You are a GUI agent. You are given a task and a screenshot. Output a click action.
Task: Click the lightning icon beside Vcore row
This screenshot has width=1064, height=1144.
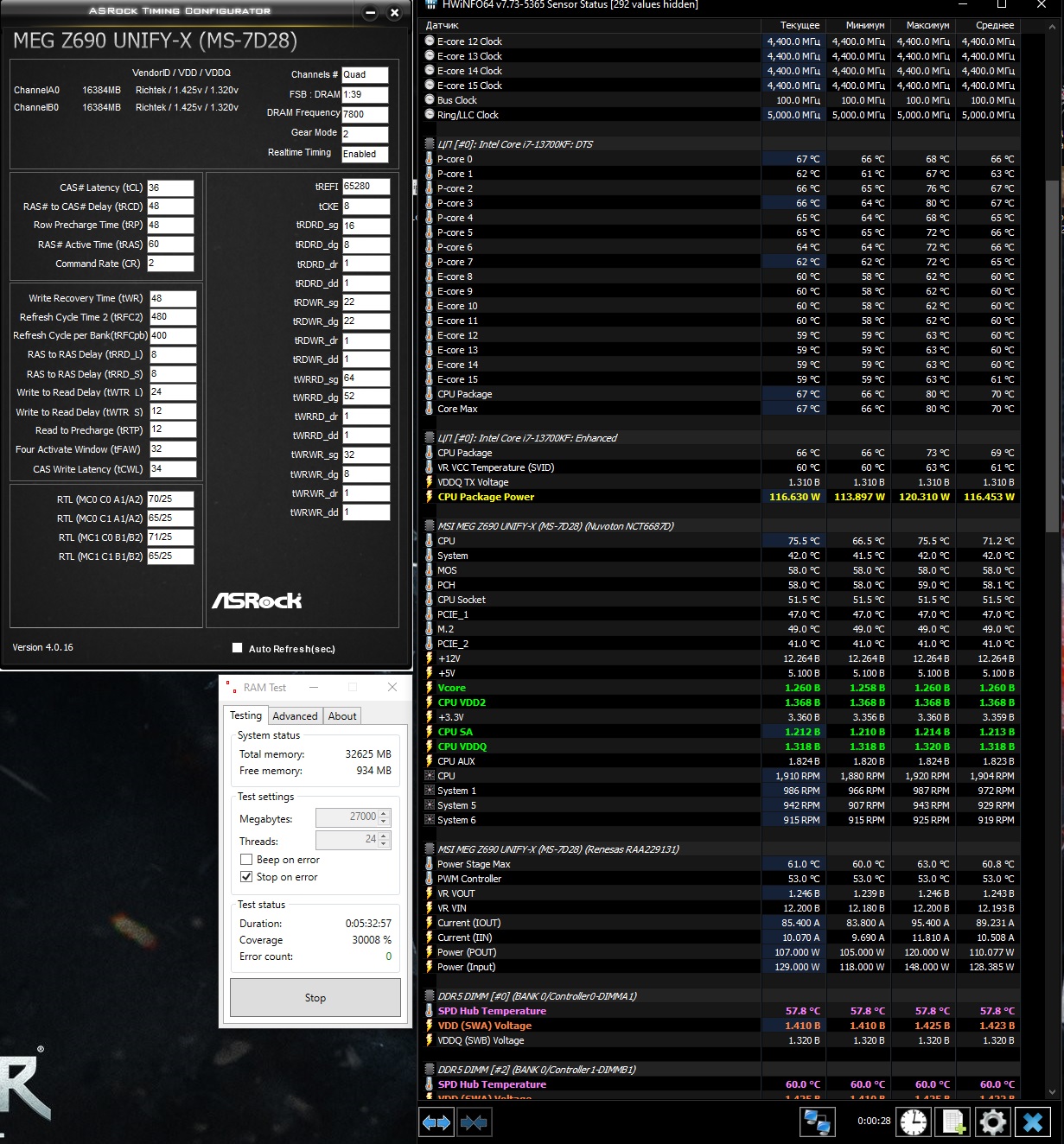[430, 688]
